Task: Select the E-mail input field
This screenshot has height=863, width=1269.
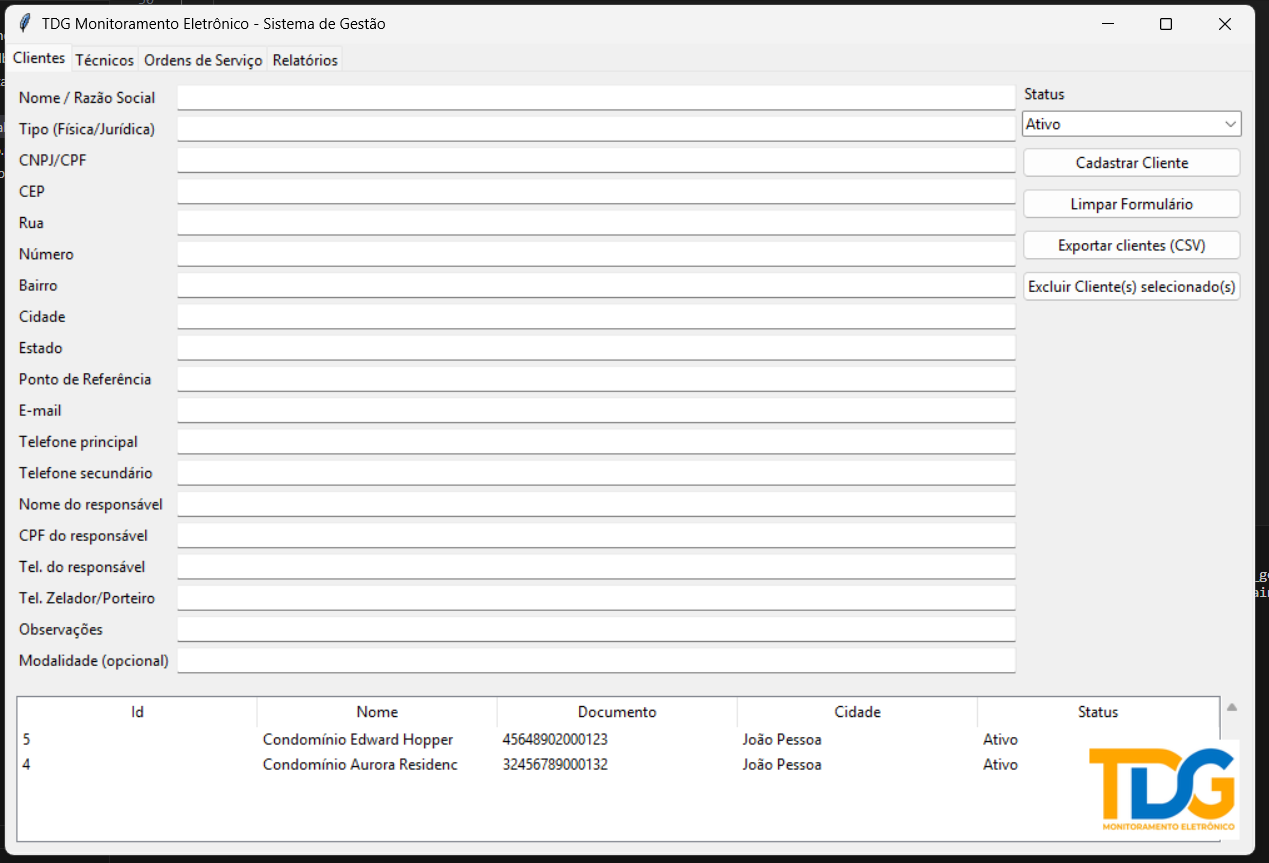Action: pos(596,410)
